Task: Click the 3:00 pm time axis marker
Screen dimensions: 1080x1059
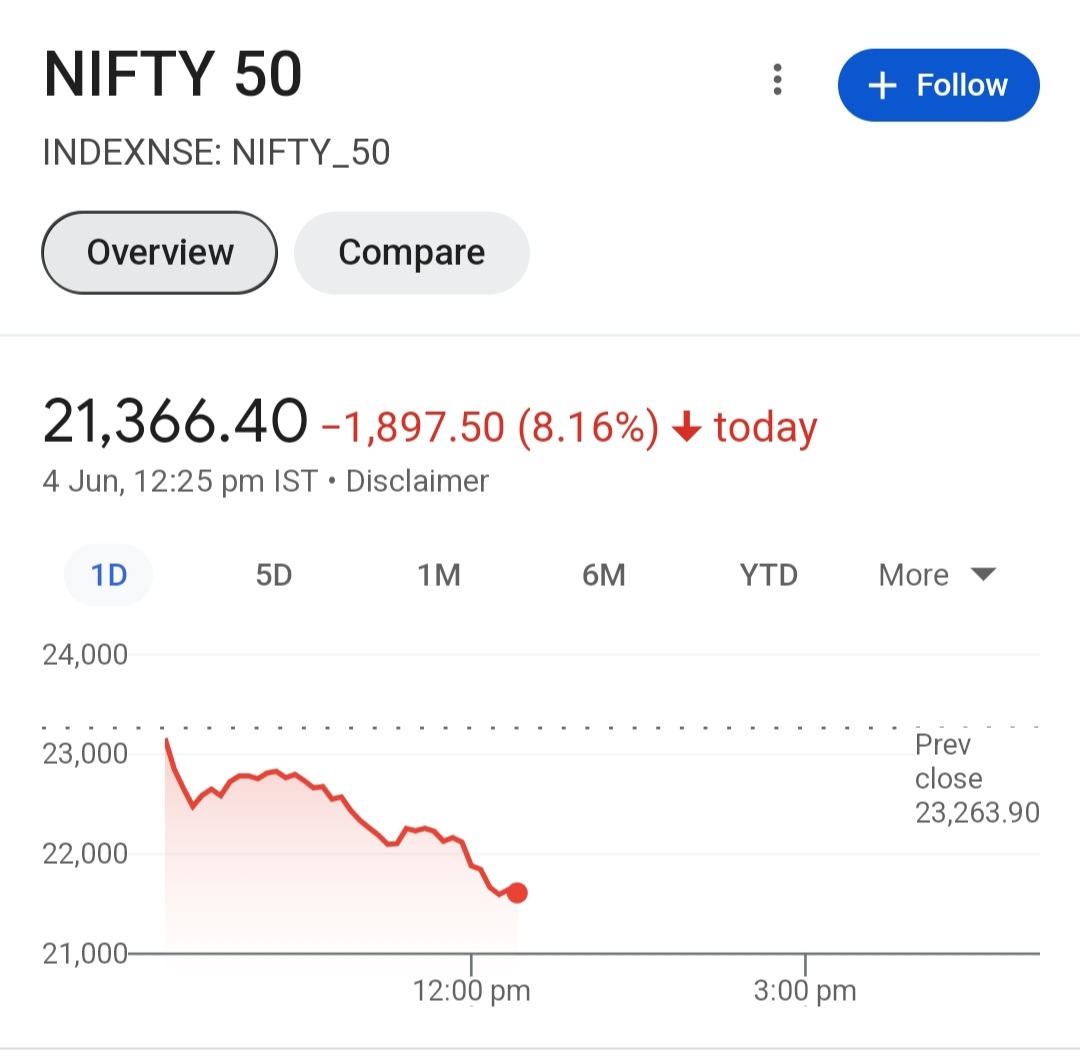Action: point(805,991)
